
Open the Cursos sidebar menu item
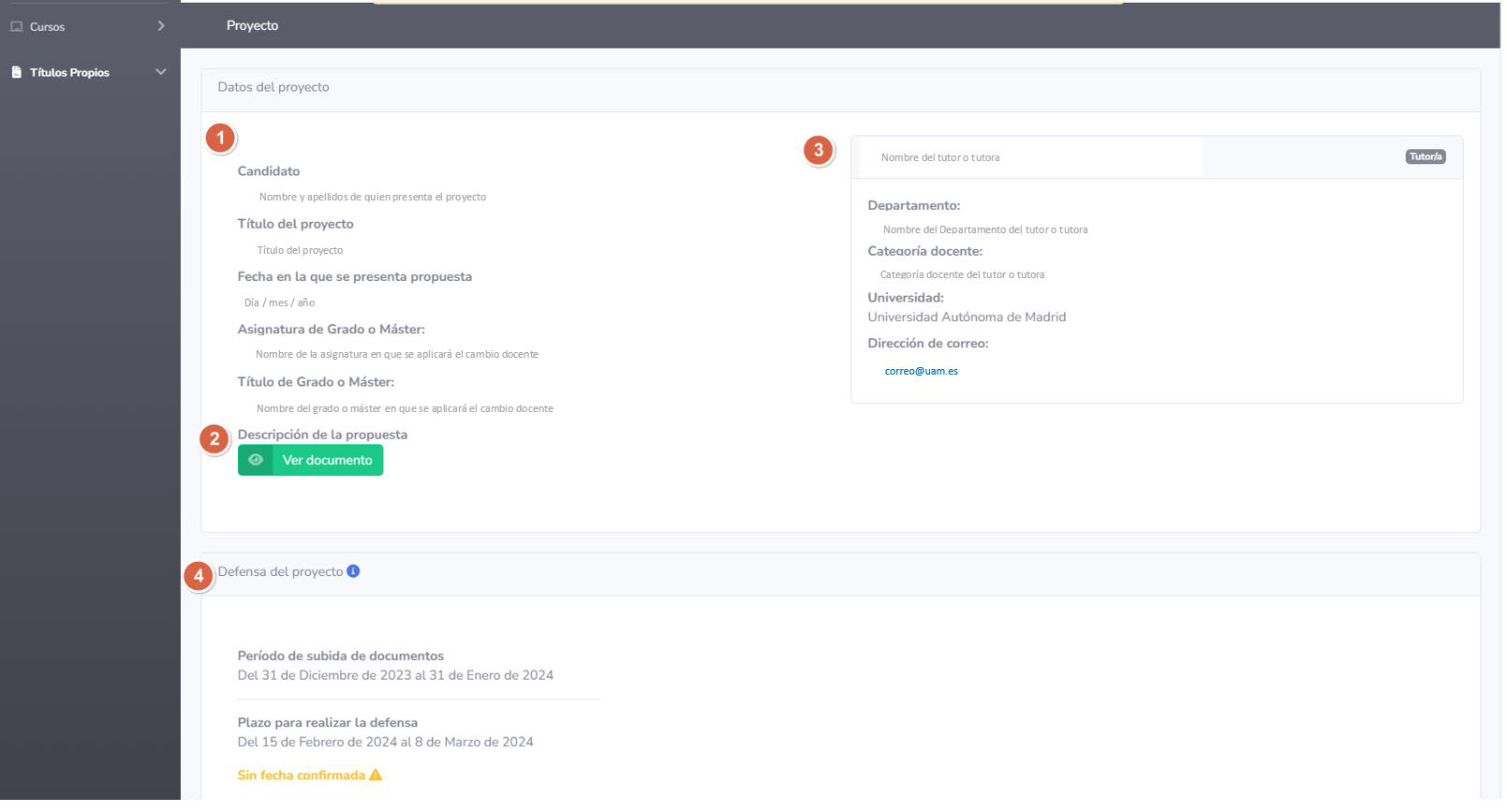pyautogui.click(x=47, y=27)
